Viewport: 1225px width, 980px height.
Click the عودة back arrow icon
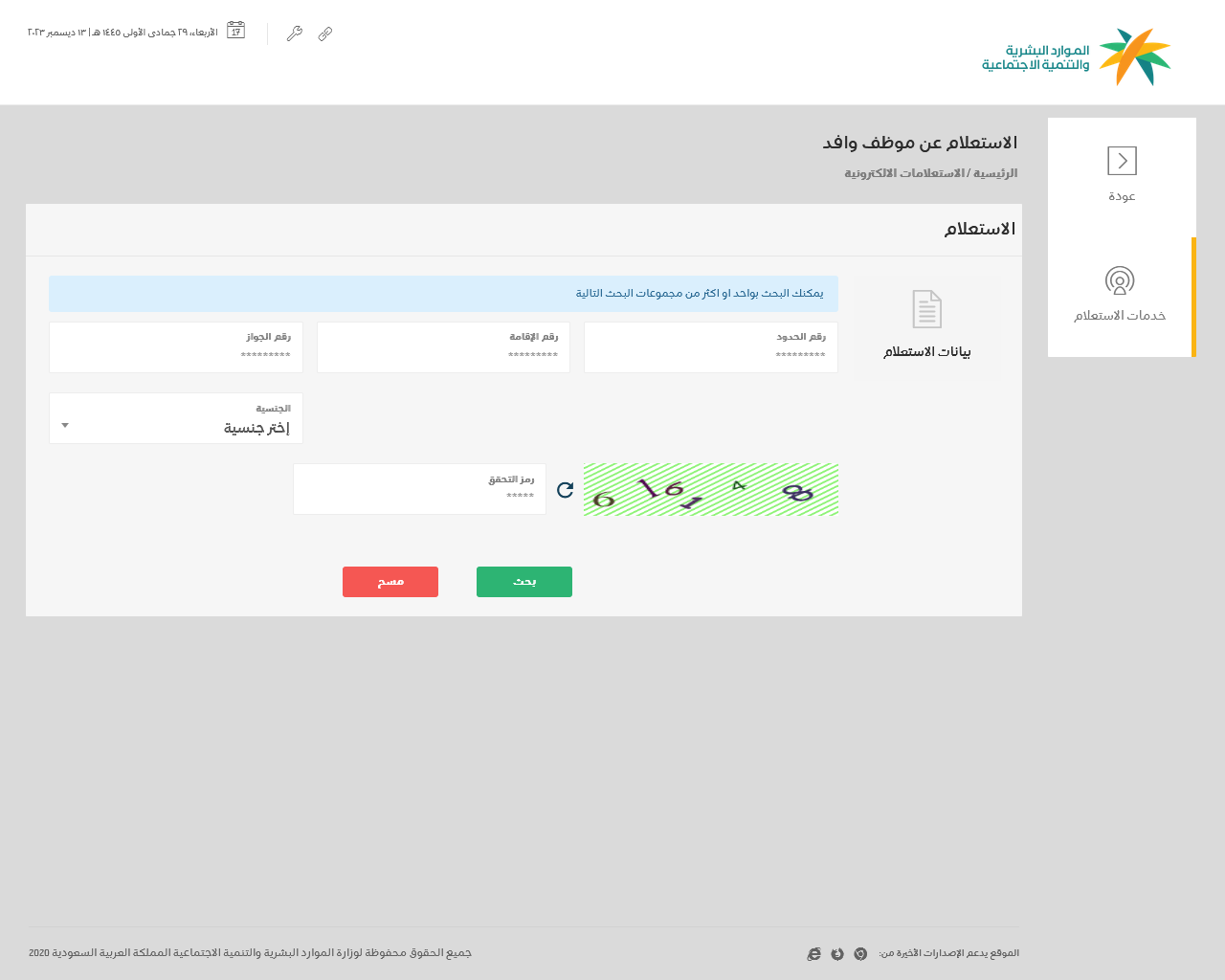click(1122, 161)
